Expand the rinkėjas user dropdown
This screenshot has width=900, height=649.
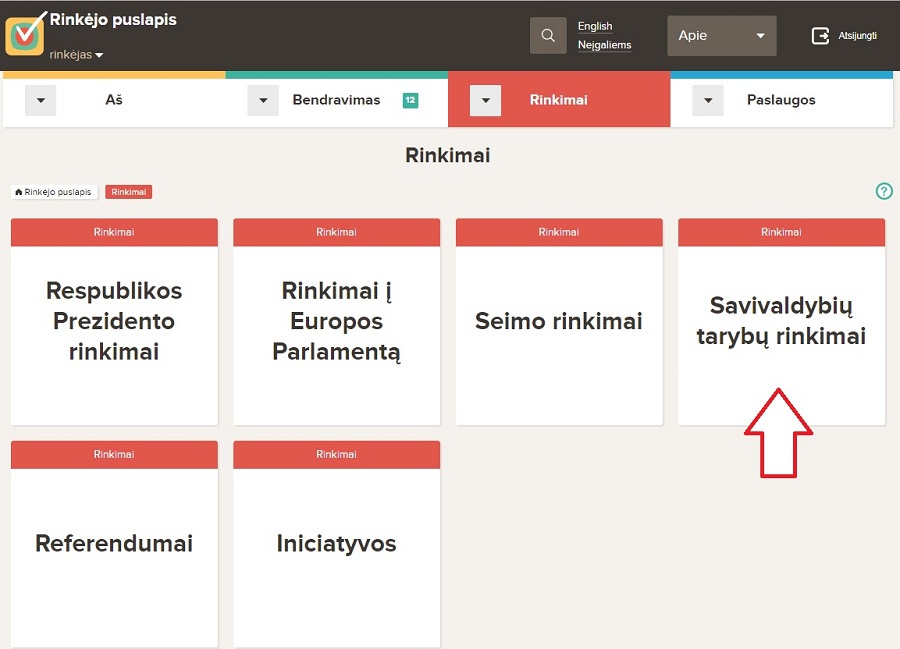76,55
